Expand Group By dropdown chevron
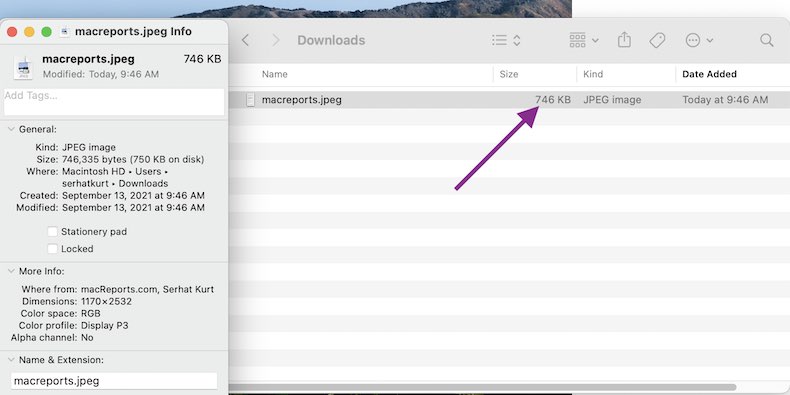 [x=595, y=40]
